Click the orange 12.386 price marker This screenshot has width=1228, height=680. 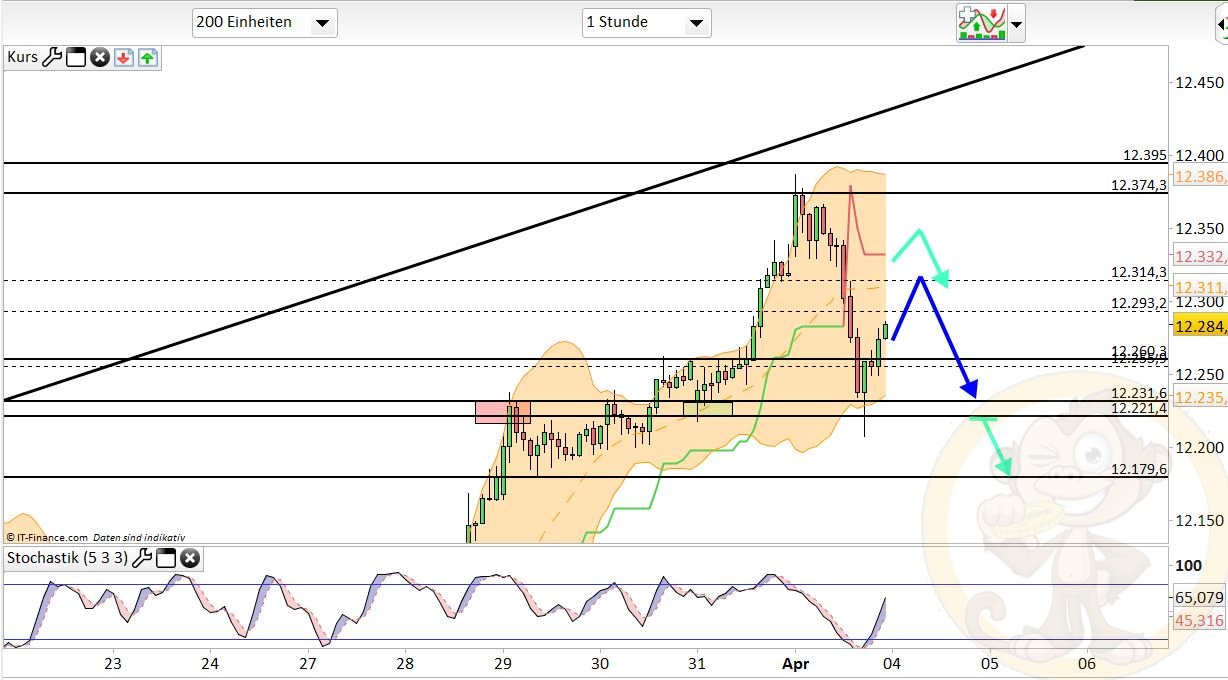[x=1198, y=177]
